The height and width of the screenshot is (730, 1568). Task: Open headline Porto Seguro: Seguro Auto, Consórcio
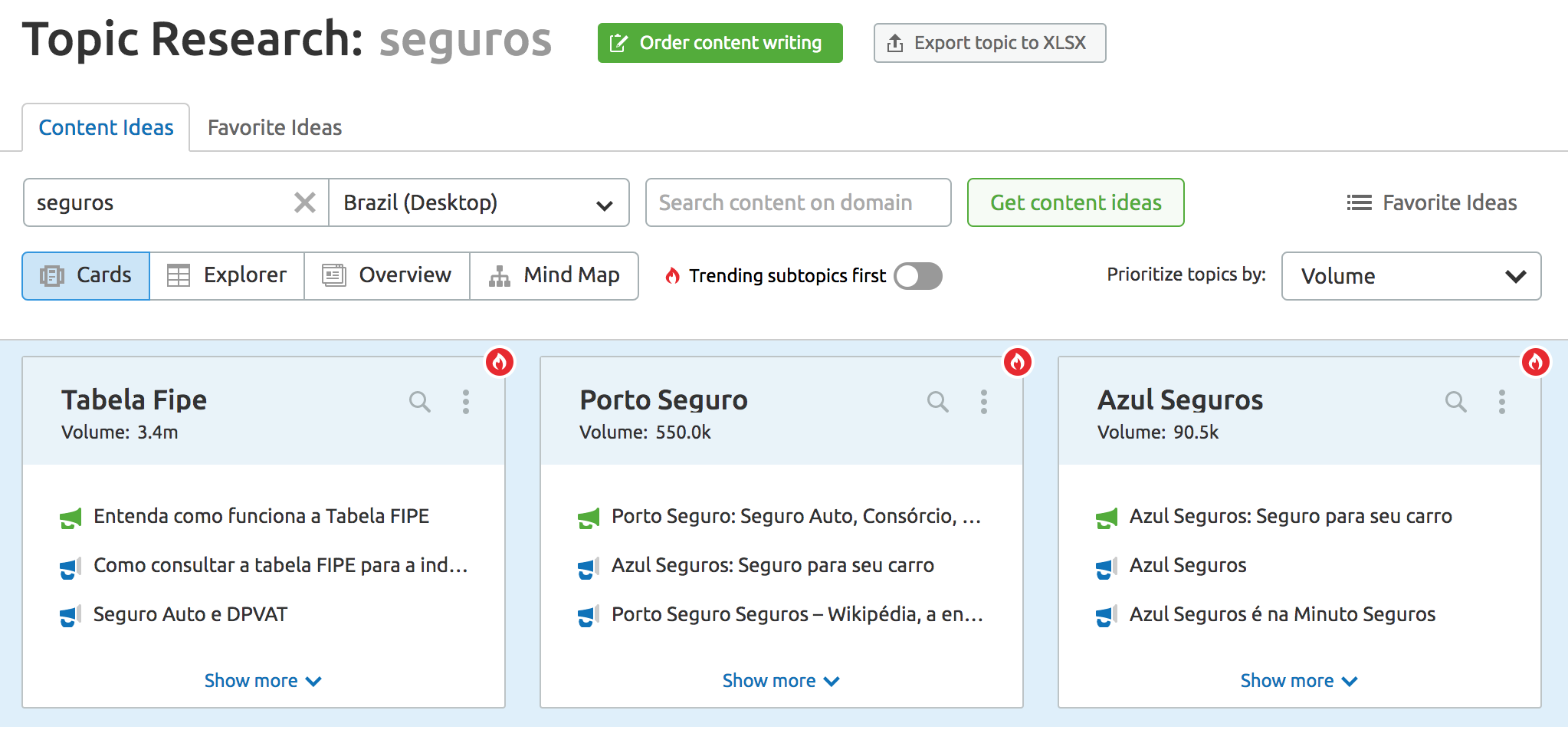(x=796, y=516)
